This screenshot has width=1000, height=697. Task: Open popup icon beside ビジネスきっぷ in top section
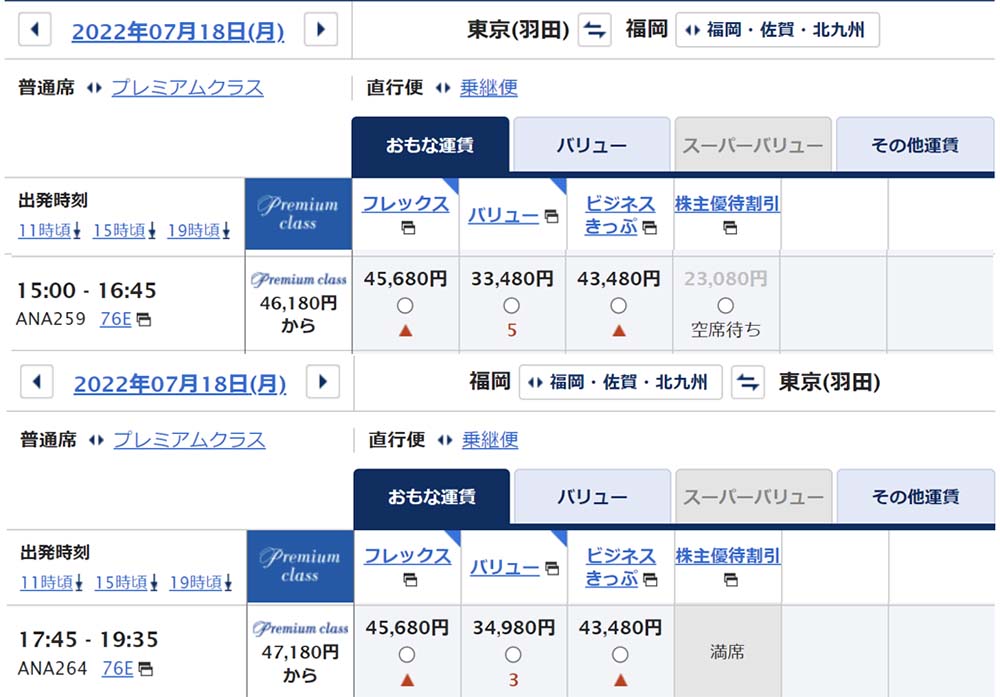pyautogui.click(x=649, y=228)
